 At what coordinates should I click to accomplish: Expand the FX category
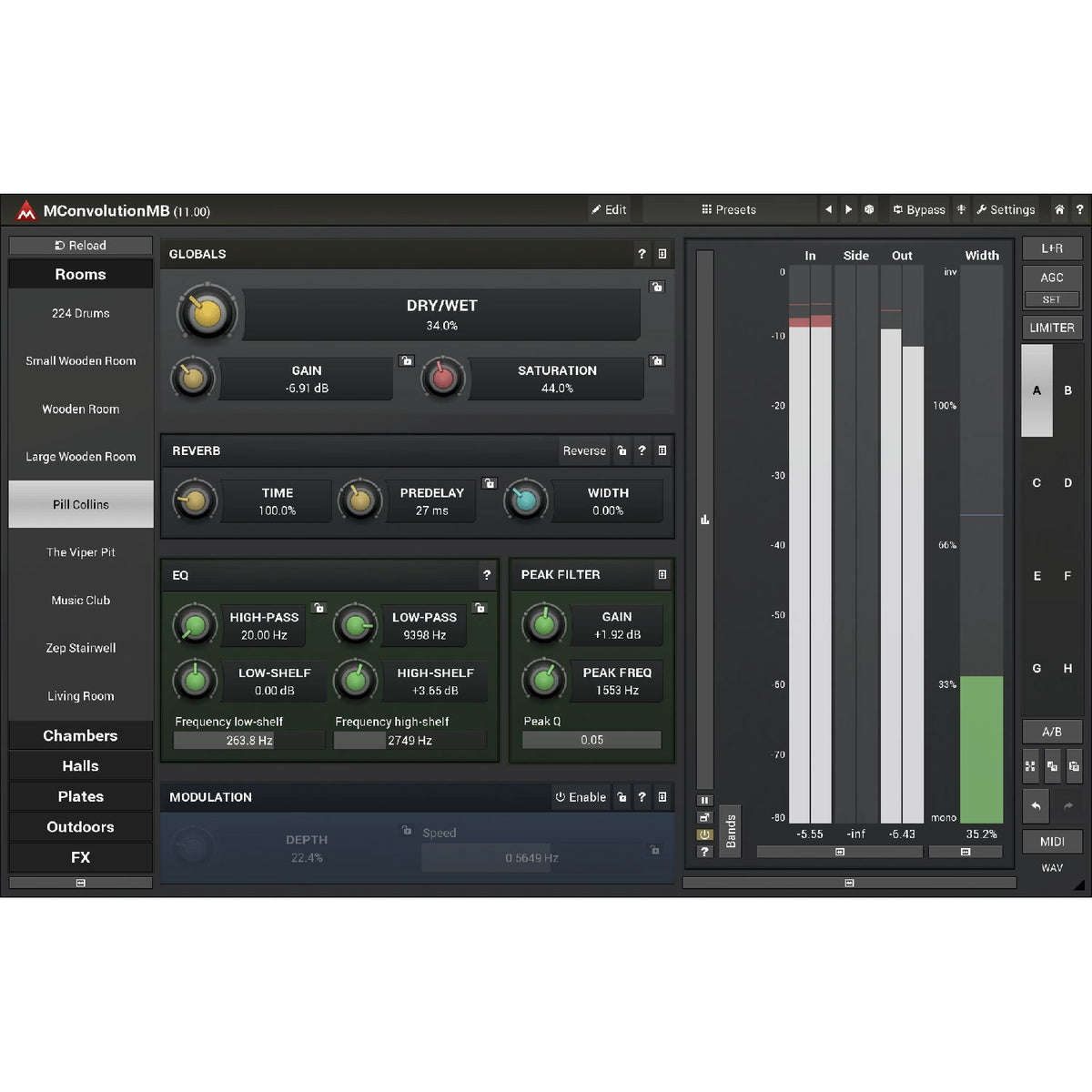(81, 857)
